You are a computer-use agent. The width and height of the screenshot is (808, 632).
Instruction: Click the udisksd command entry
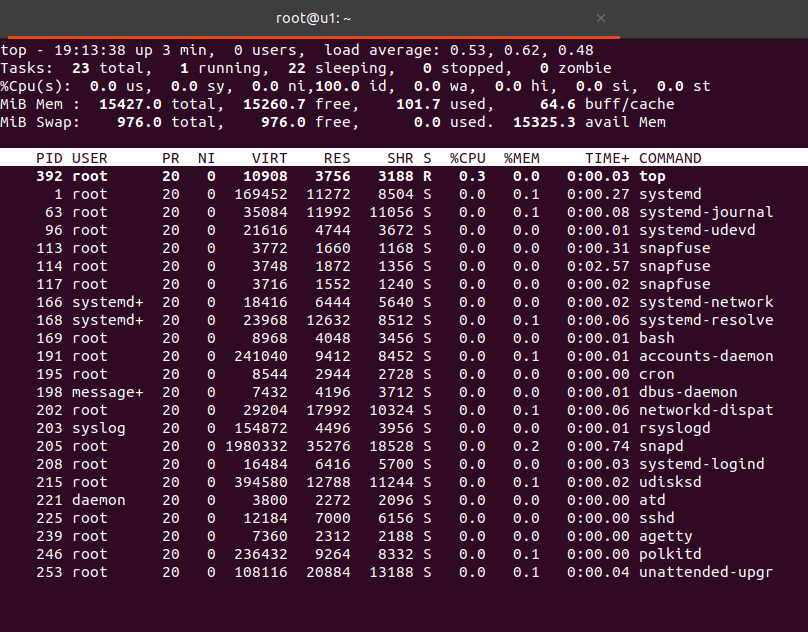click(670, 483)
